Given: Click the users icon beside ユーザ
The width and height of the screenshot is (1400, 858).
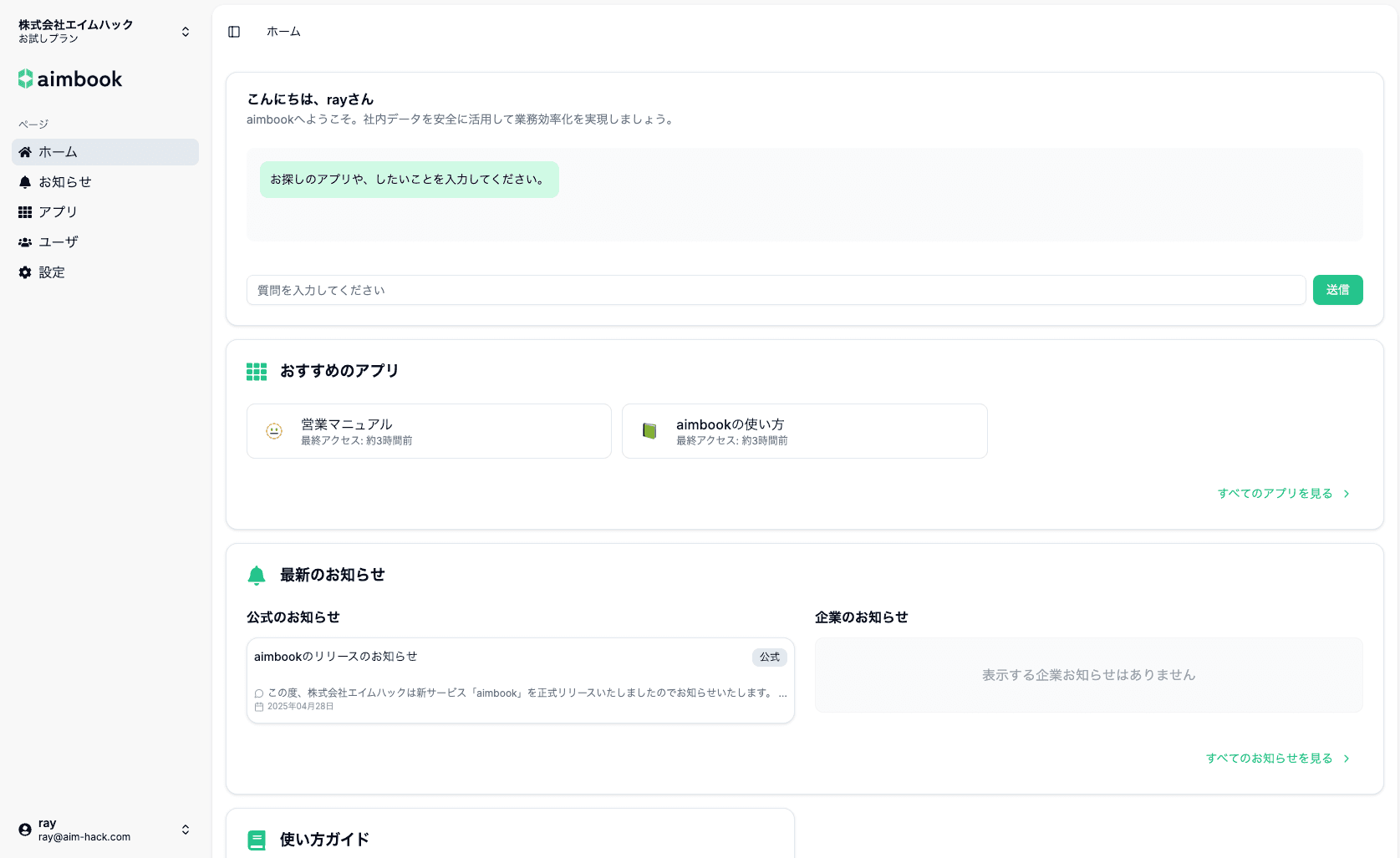Looking at the screenshot, I should (25, 242).
